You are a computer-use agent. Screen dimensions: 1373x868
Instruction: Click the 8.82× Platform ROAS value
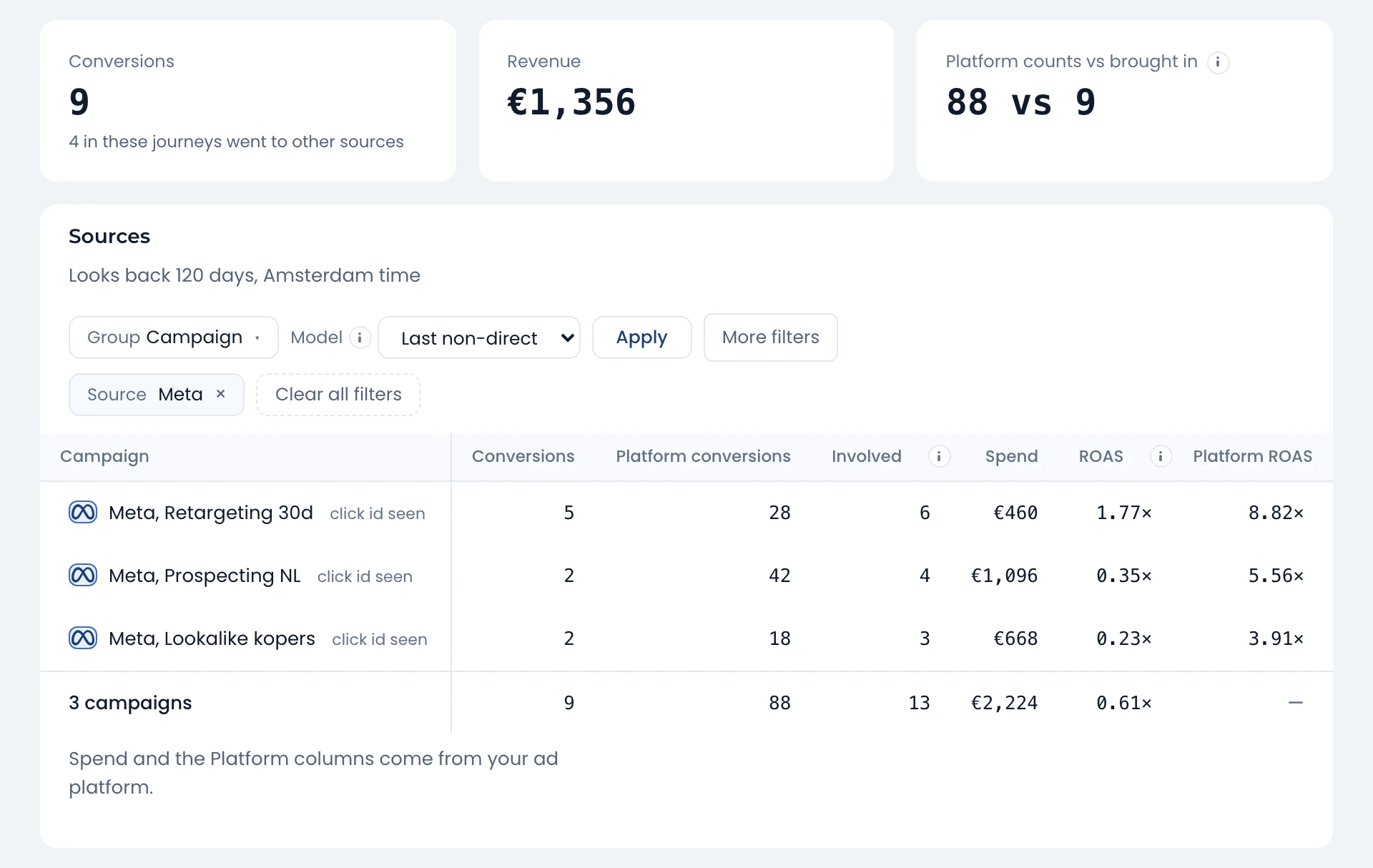1276,513
